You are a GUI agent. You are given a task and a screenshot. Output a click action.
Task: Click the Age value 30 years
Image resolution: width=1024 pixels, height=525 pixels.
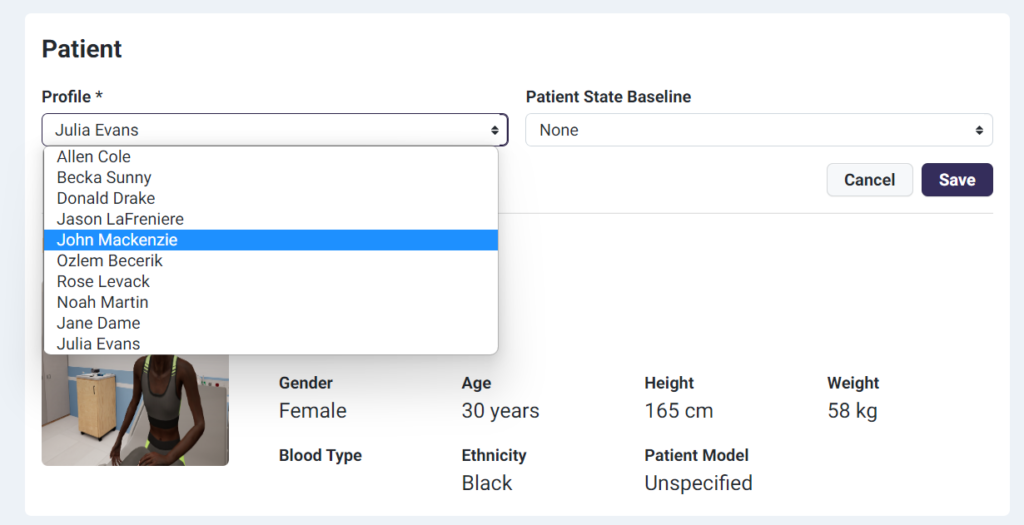(500, 411)
